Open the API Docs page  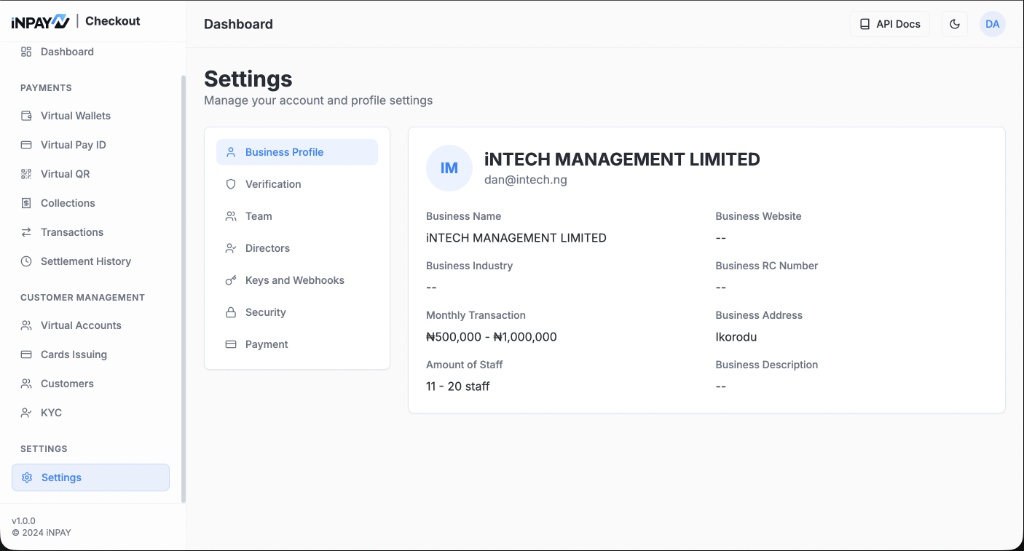890,24
